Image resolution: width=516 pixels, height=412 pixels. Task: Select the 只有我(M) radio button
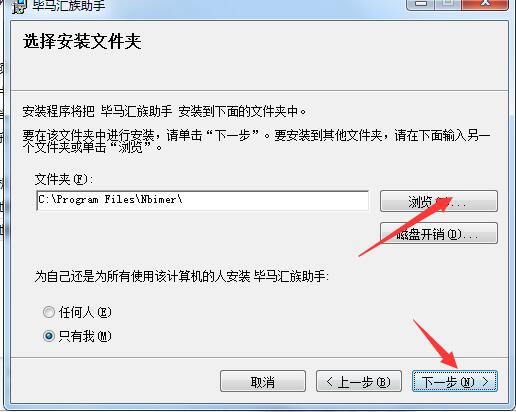coord(49,336)
